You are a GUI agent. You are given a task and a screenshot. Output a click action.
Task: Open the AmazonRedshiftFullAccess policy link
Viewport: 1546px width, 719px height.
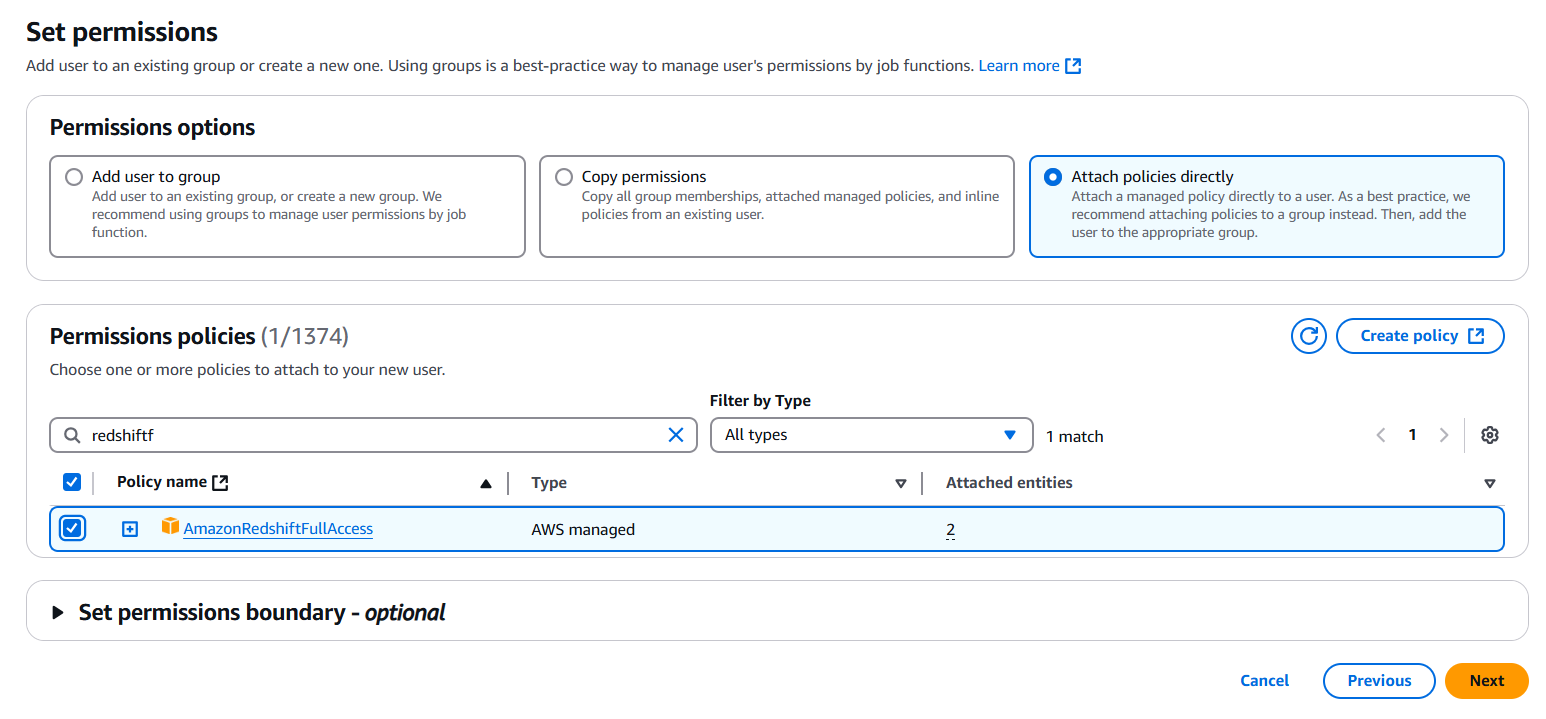[278, 529]
